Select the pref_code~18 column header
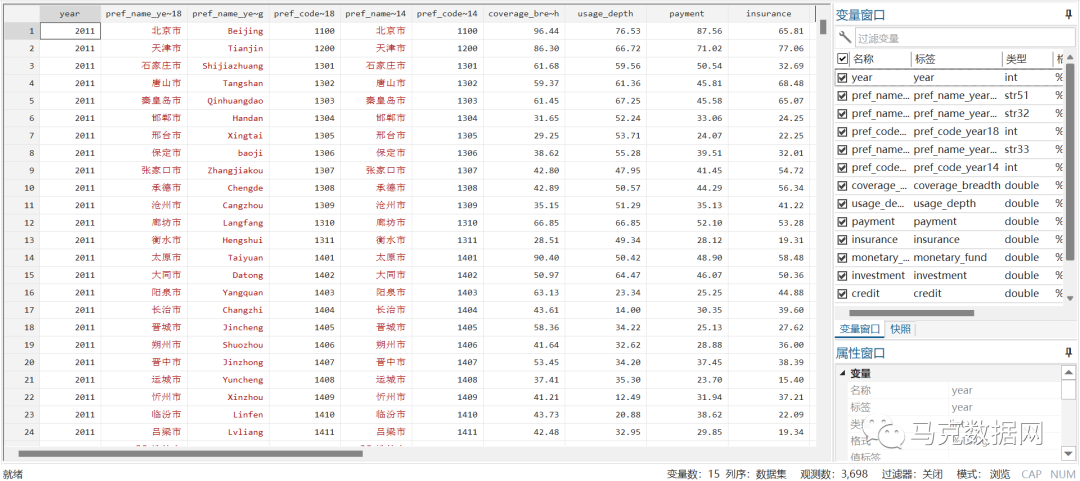 pyautogui.click(x=304, y=14)
